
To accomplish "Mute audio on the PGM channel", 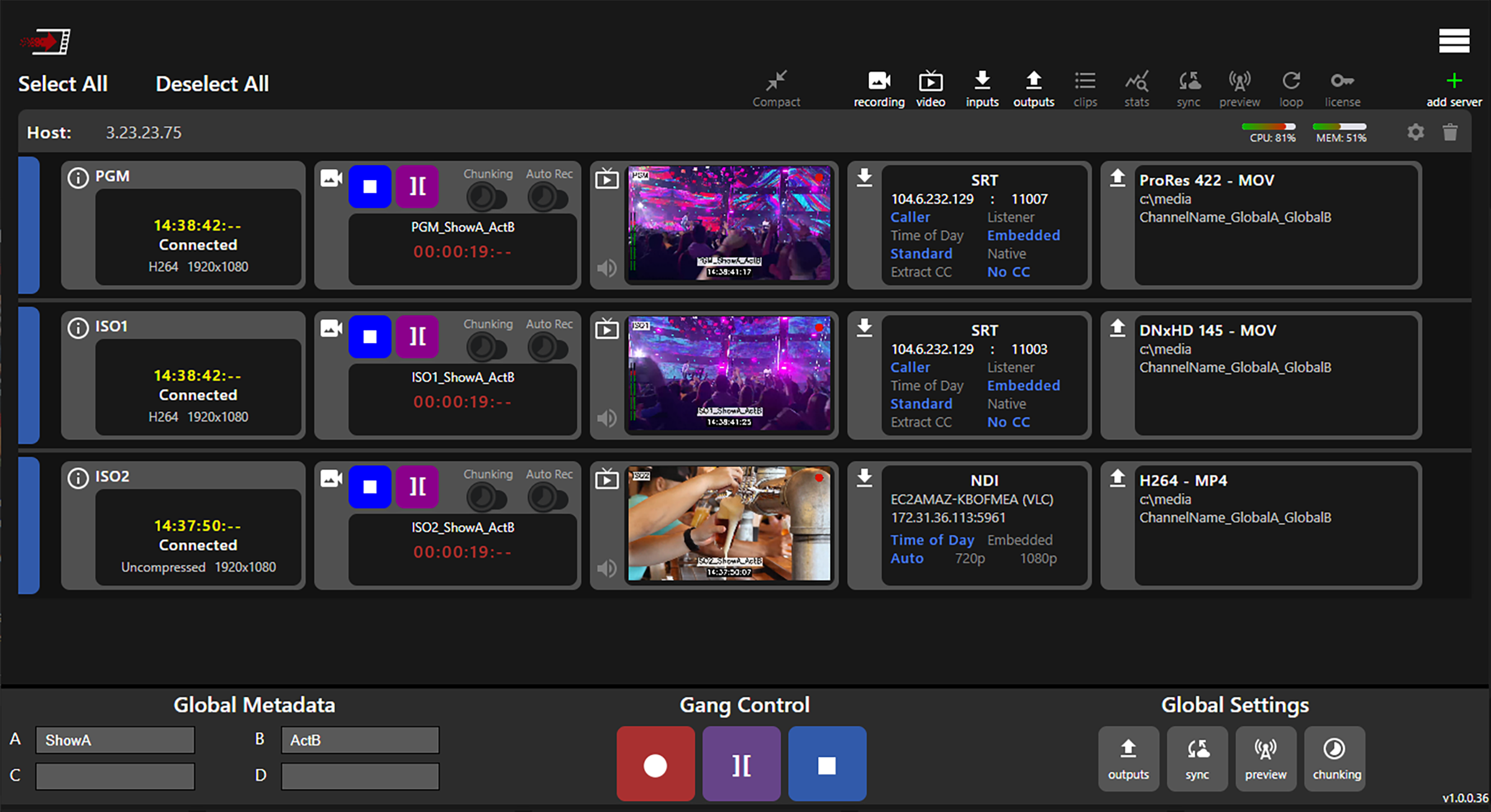I will [606, 268].
